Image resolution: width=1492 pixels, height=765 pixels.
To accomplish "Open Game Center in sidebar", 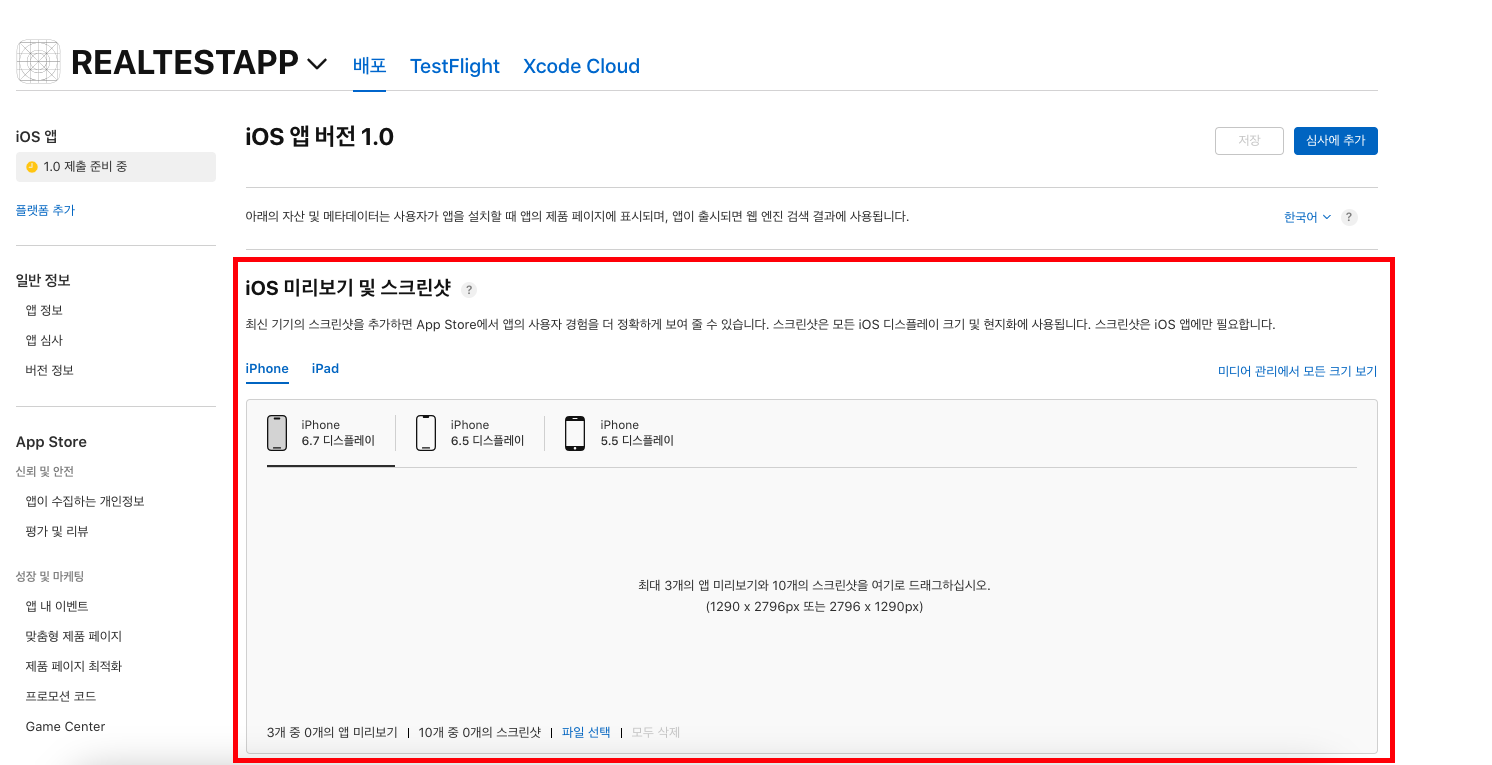I will (x=65, y=726).
